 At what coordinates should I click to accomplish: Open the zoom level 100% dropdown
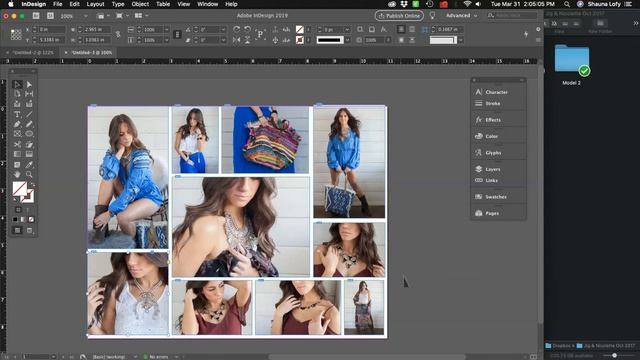[x=85, y=16]
